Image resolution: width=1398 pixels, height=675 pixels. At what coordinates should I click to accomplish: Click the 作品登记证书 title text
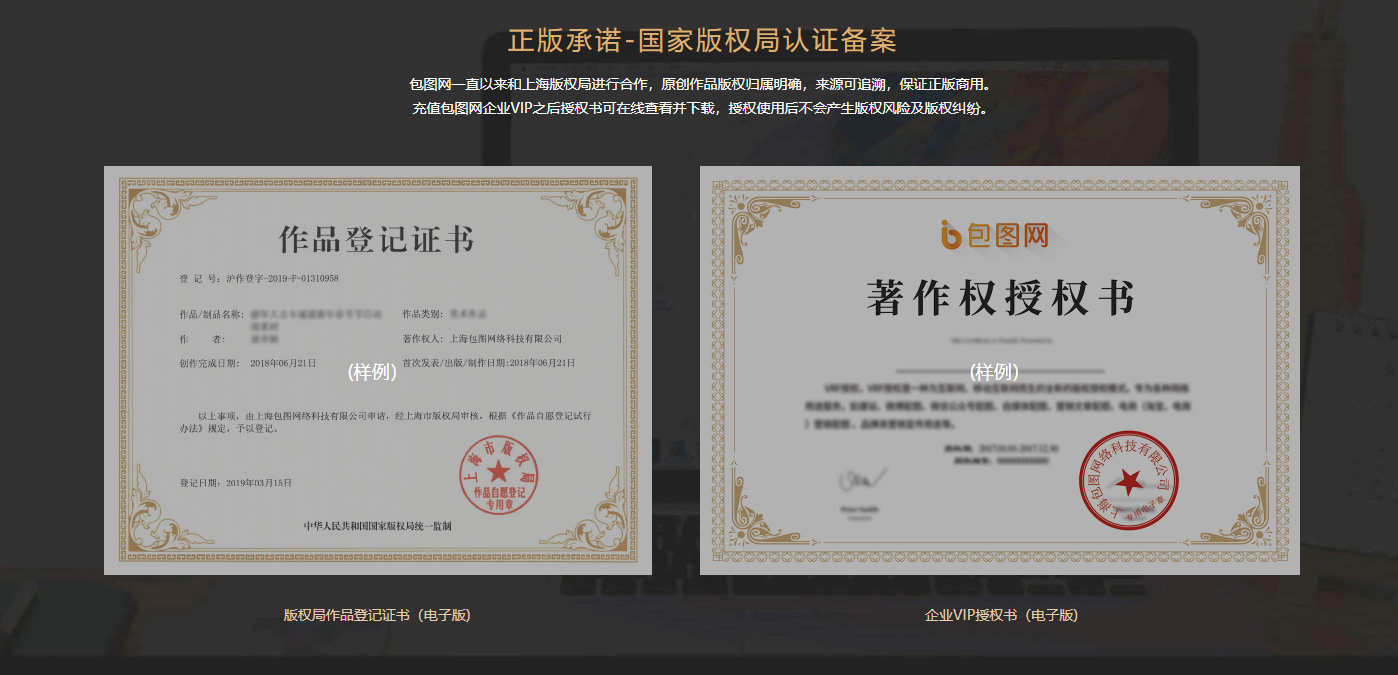(376, 240)
